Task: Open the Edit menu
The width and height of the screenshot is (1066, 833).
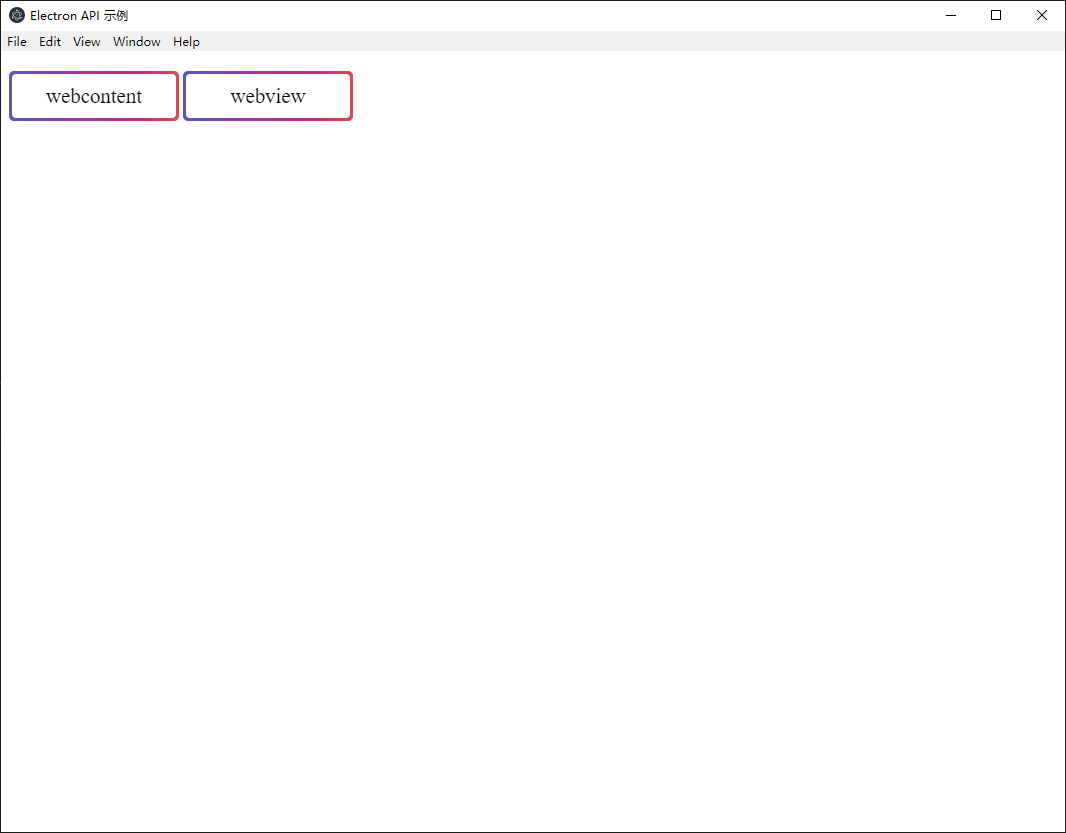Action: (50, 41)
